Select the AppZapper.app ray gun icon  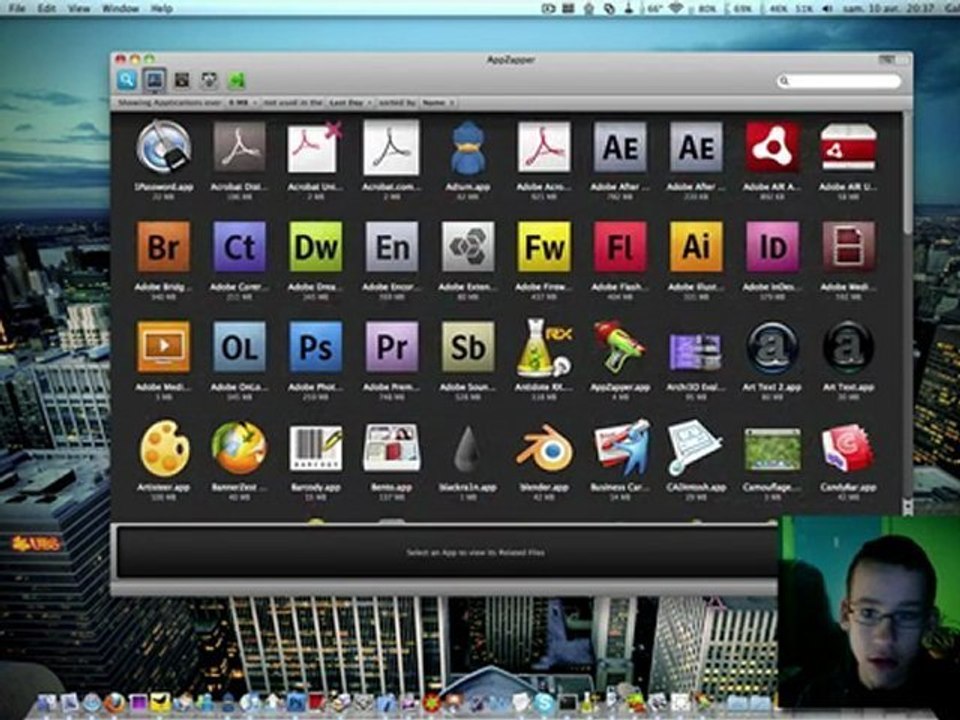point(620,347)
